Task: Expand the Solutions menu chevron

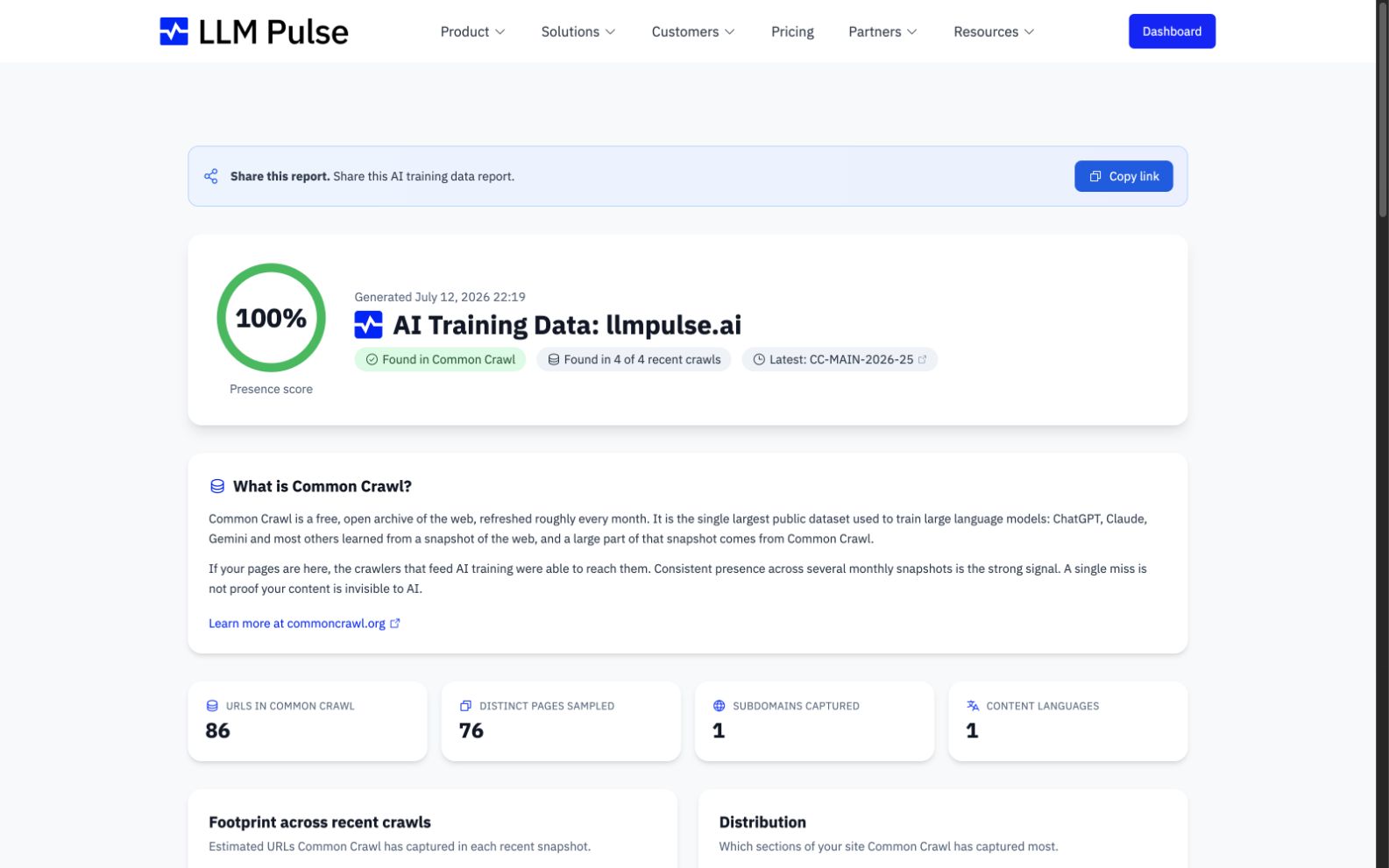Action: pyautogui.click(x=611, y=32)
